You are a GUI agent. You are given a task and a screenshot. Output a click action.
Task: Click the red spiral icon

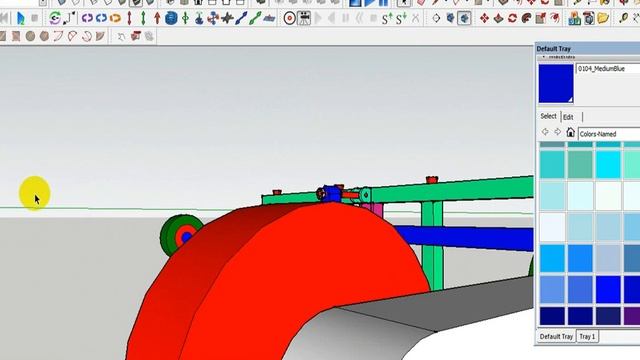click(555, 18)
